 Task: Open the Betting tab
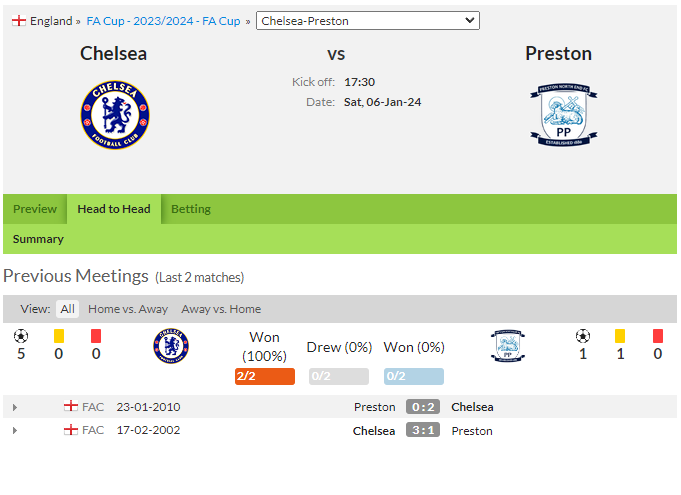pyautogui.click(x=191, y=209)
